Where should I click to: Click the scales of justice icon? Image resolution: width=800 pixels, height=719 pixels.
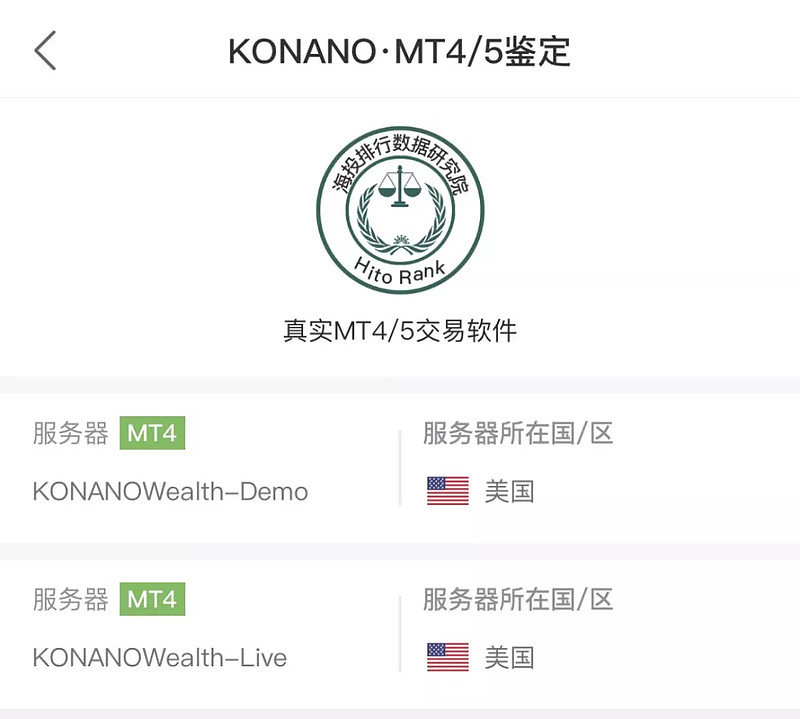click(400, 187)
